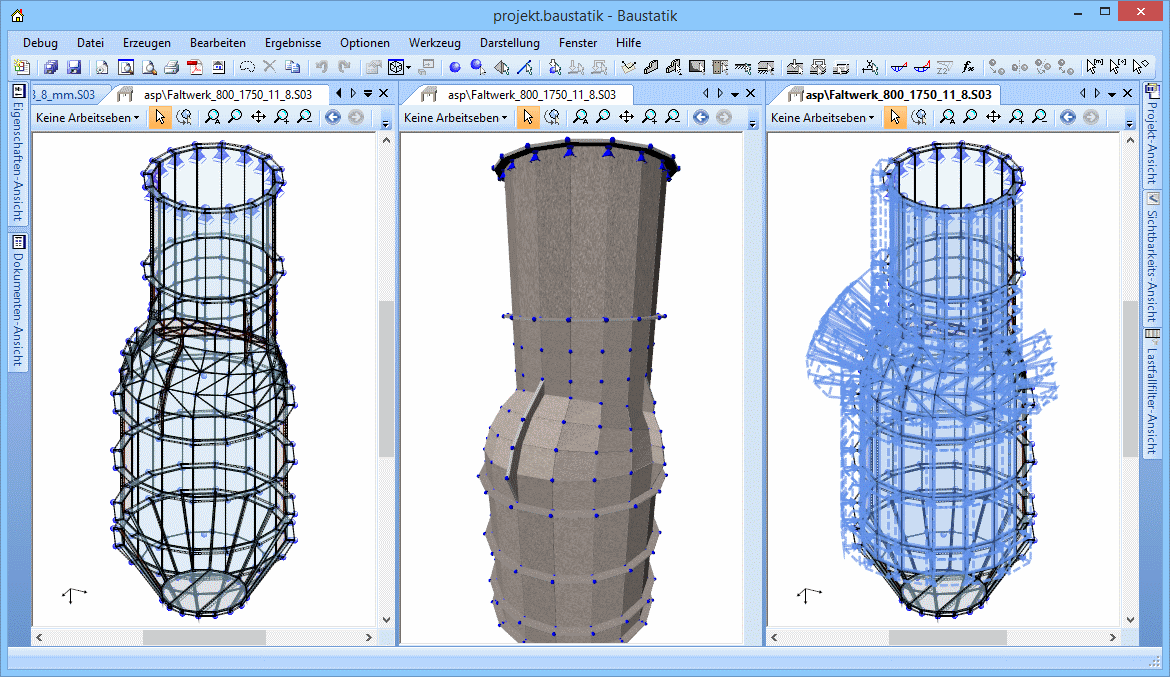Click the blue back arrow in middle view toolbar
Image resolution: width=1170 pixels, height=677 pixels.
click(700, 117)
